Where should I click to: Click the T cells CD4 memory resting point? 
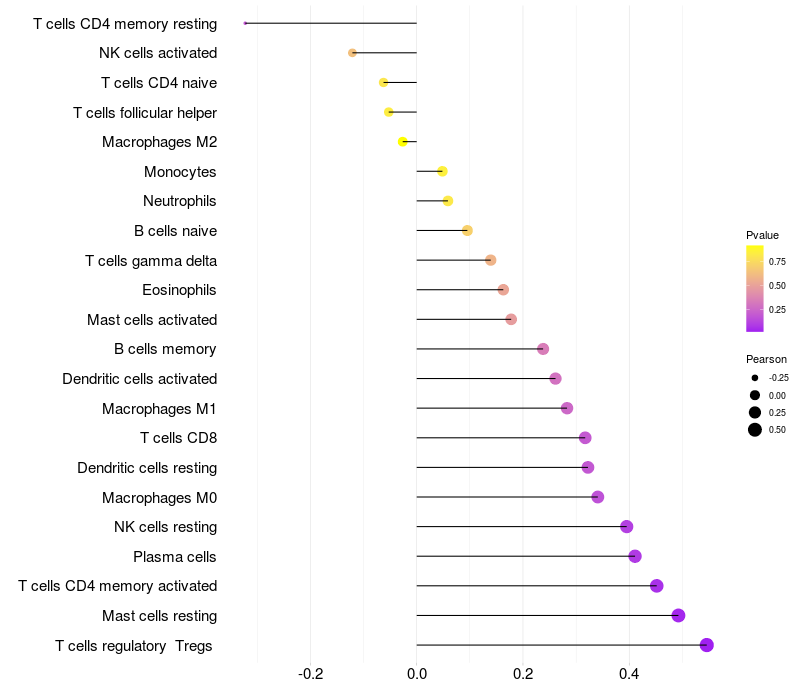pyautogui.click(x=245, y=23)
